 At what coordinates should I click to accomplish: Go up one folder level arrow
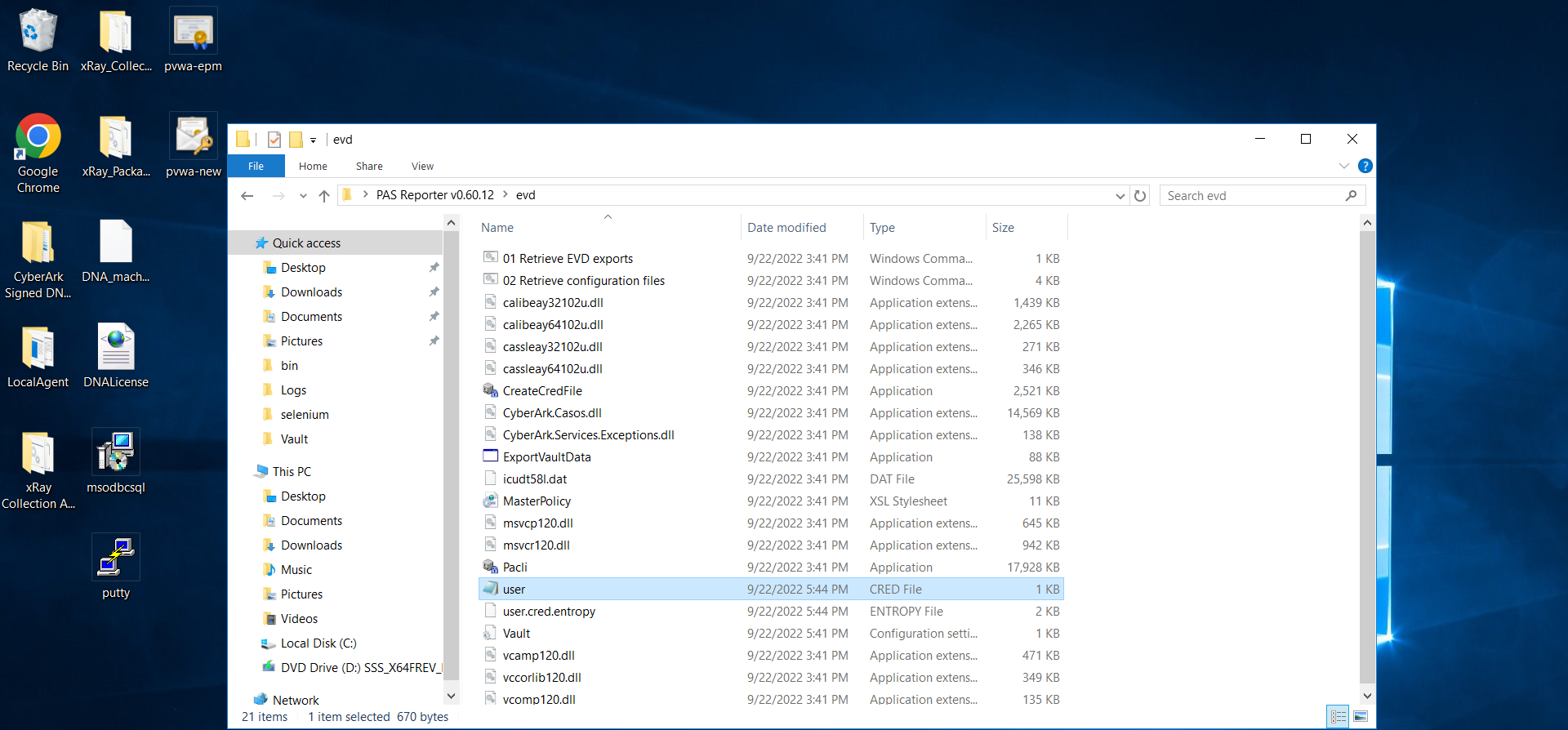tap(323, 195)
